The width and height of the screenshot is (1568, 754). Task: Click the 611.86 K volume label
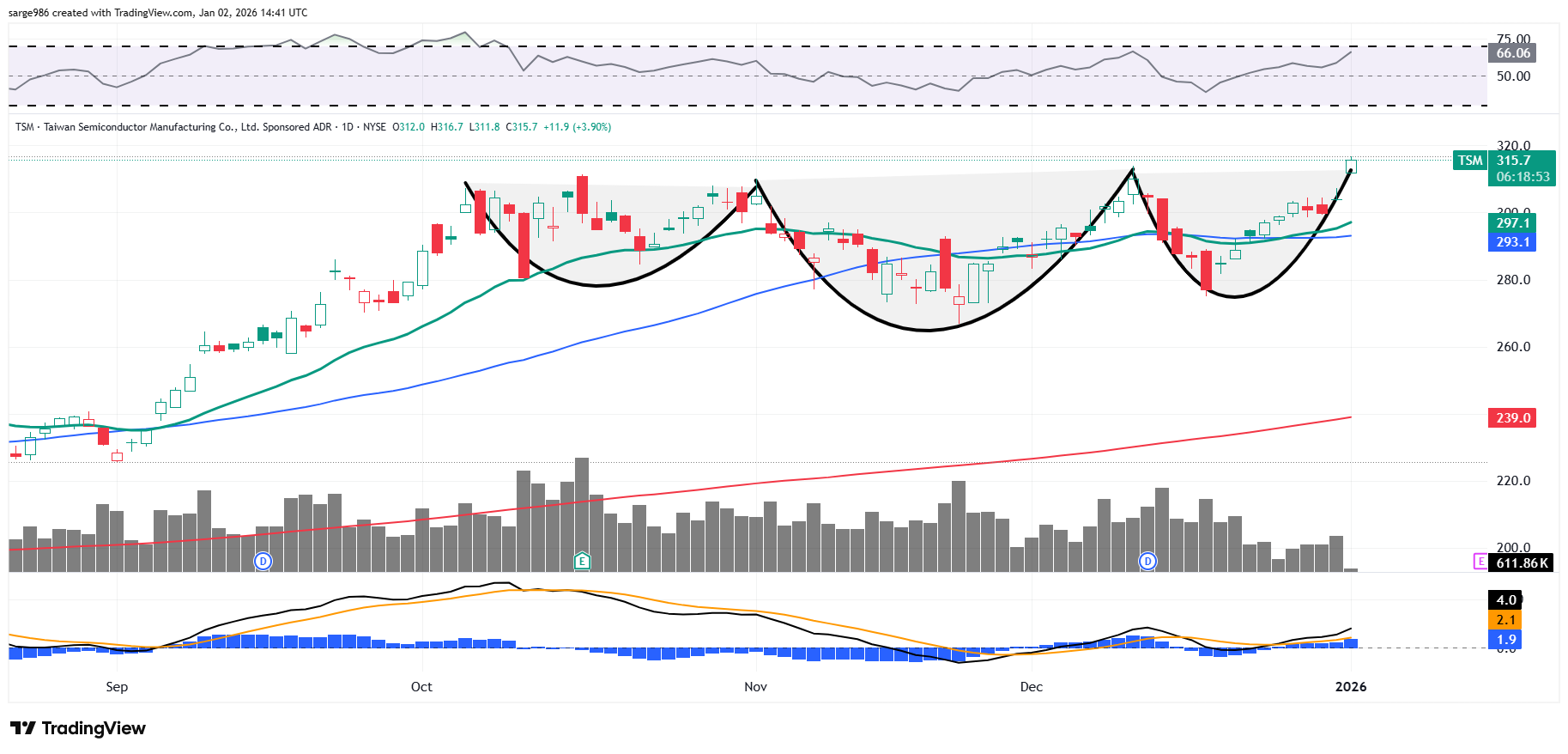[x=1522, y=563]
